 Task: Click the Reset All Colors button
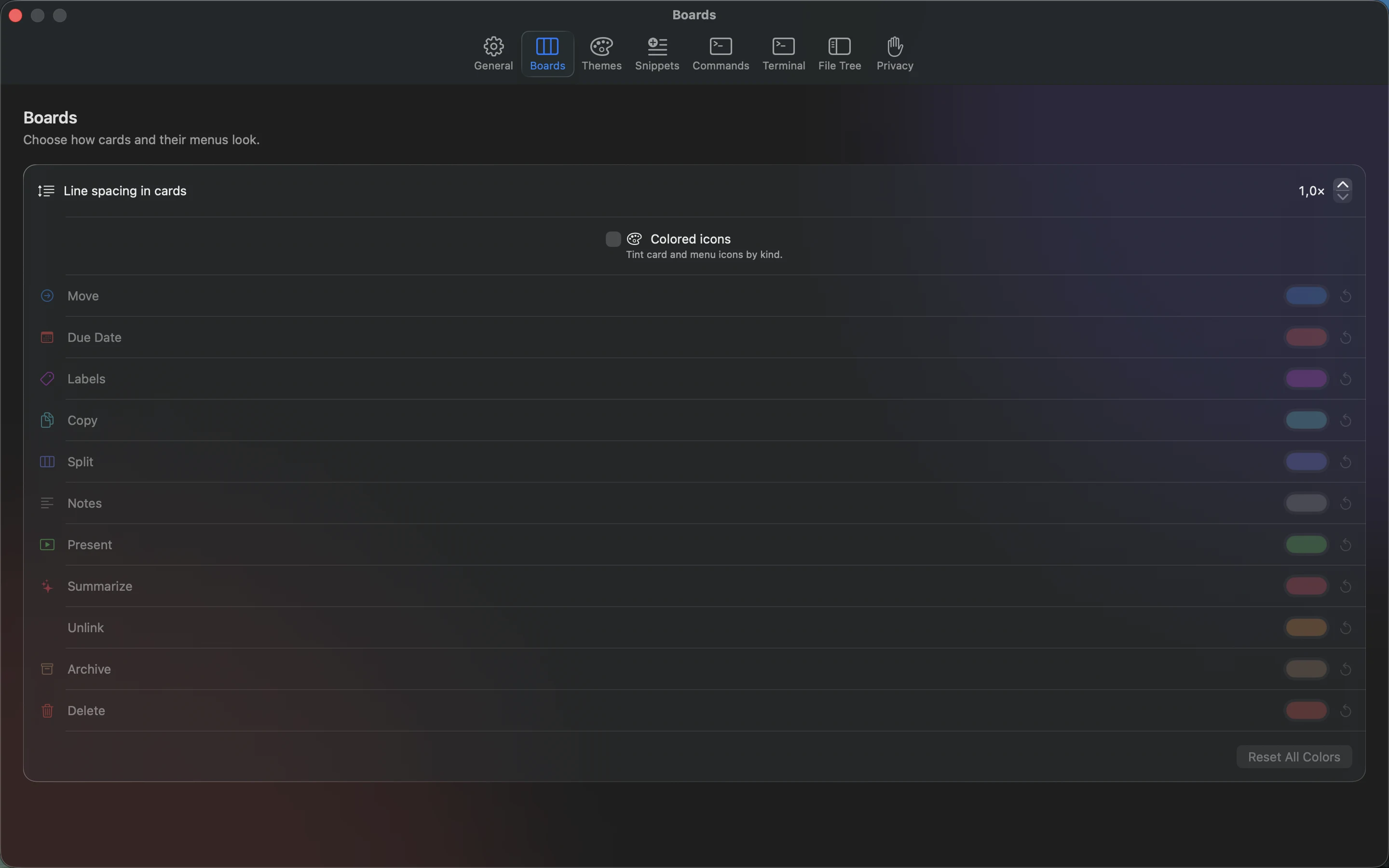pos(1294,757)
